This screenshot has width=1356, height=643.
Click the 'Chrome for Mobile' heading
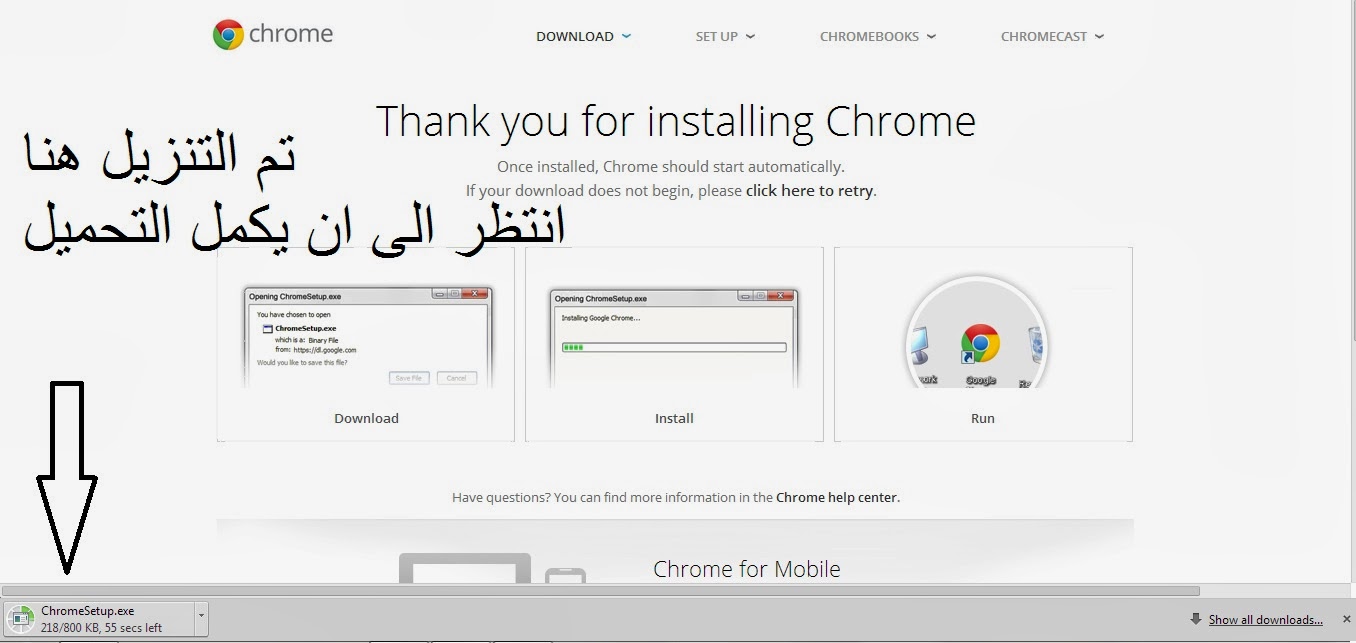(747, 569)
